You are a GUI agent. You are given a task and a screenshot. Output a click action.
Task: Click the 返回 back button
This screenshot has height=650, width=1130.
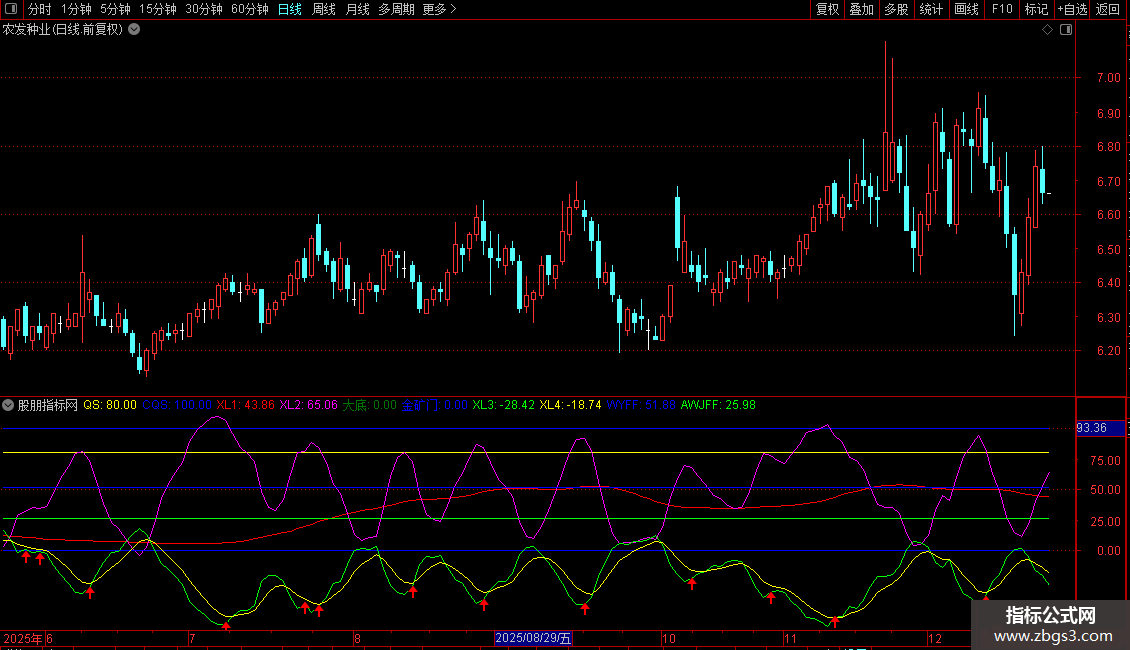1108,10
